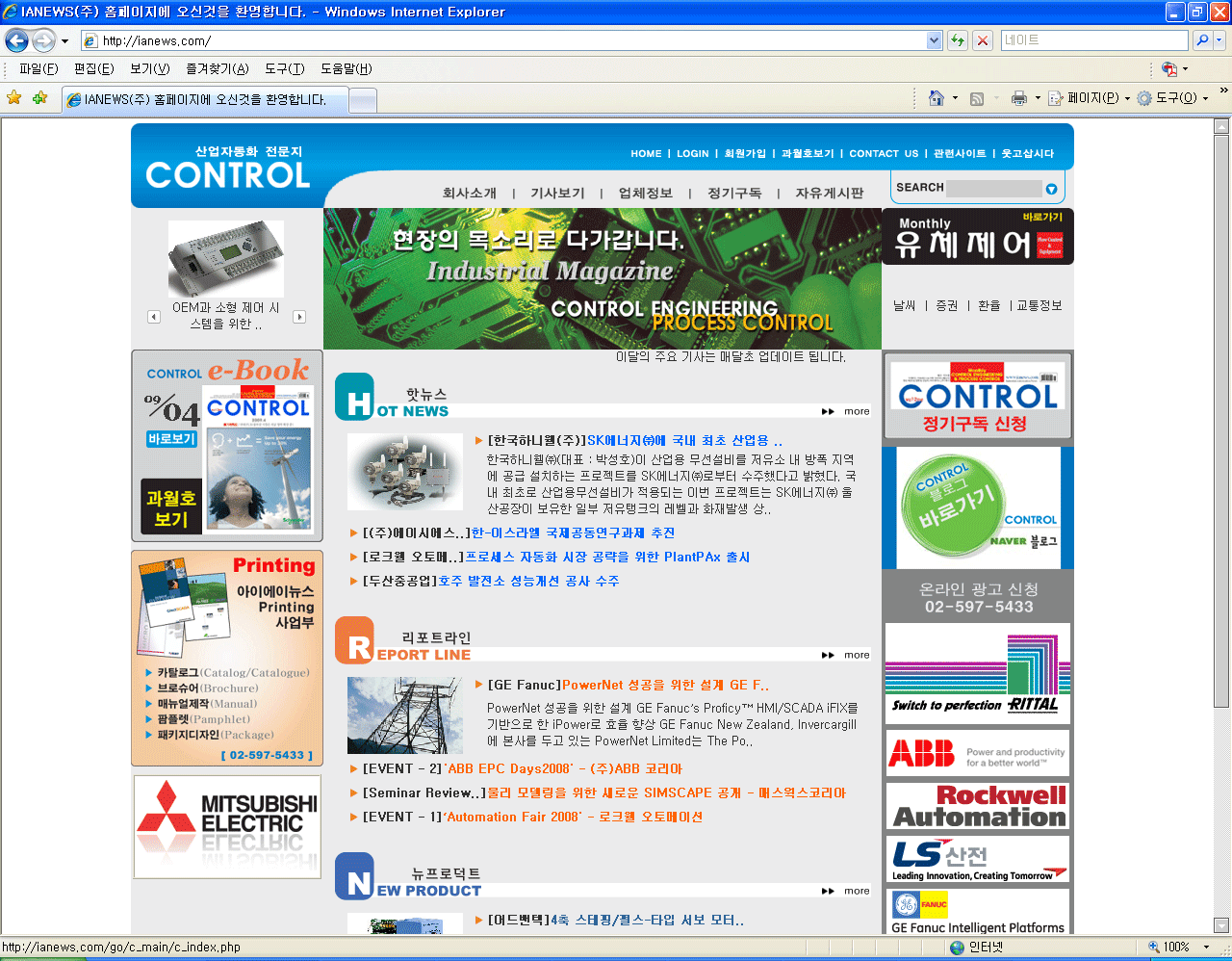Show previous product with left arrow

(x=154, y=316)
